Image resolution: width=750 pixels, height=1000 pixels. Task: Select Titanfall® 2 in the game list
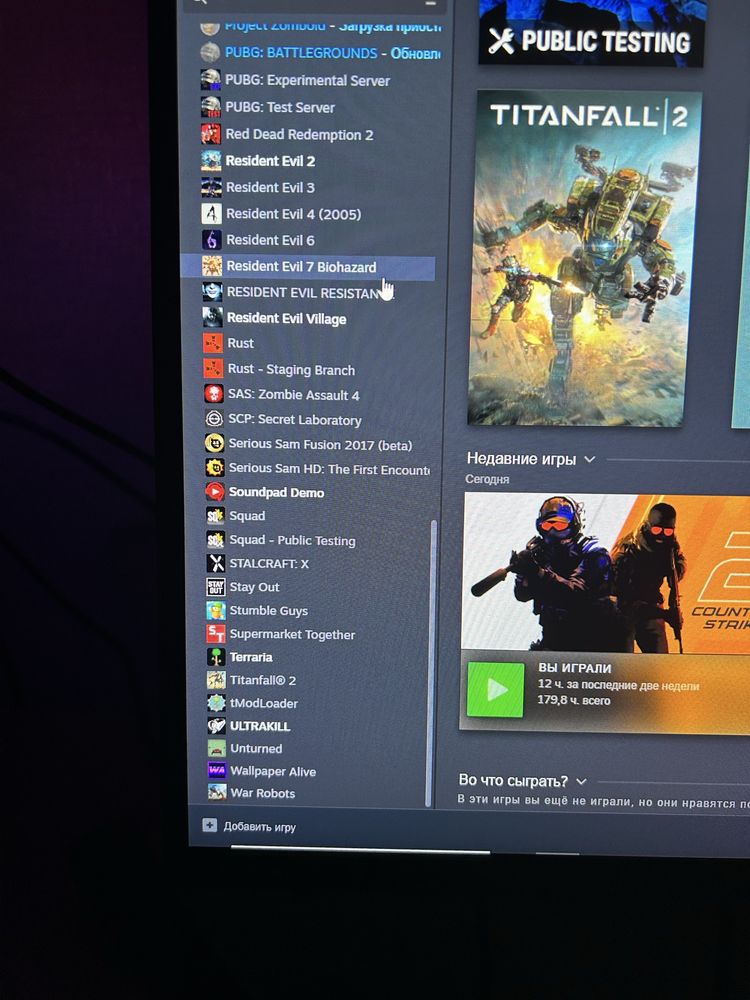tap(263, 680)
